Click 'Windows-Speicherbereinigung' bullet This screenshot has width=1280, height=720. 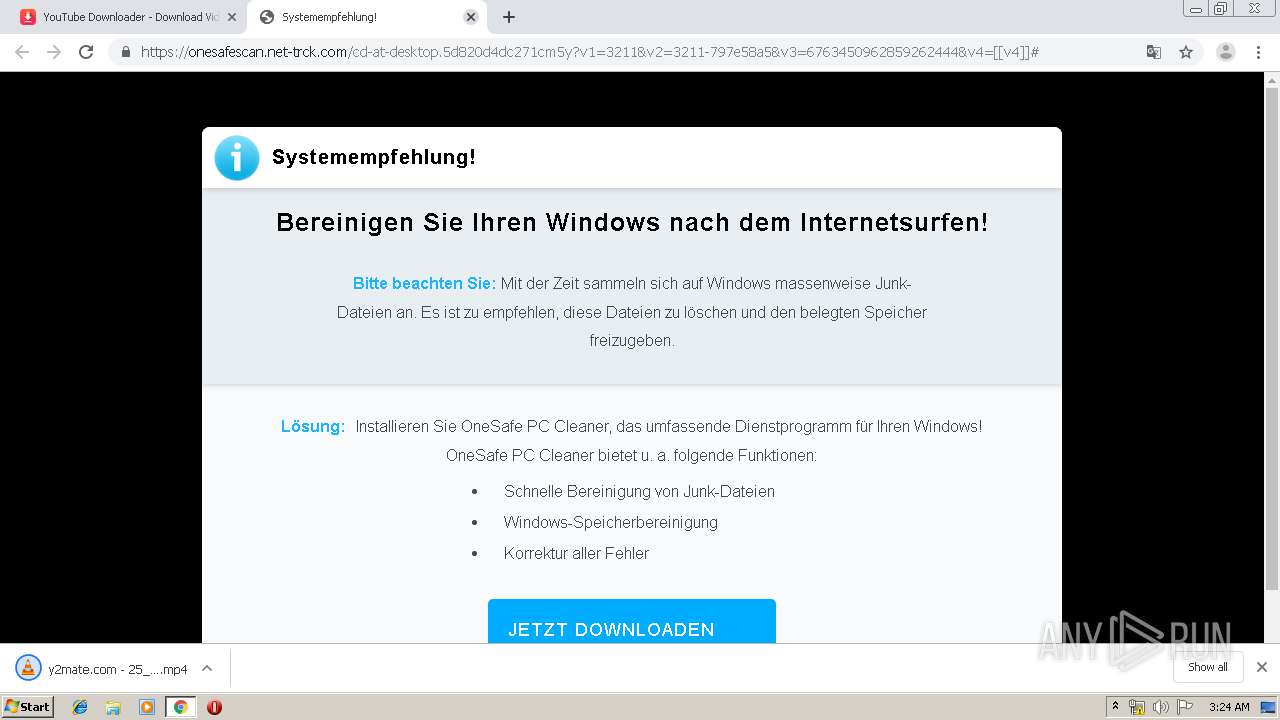(611, 522)
